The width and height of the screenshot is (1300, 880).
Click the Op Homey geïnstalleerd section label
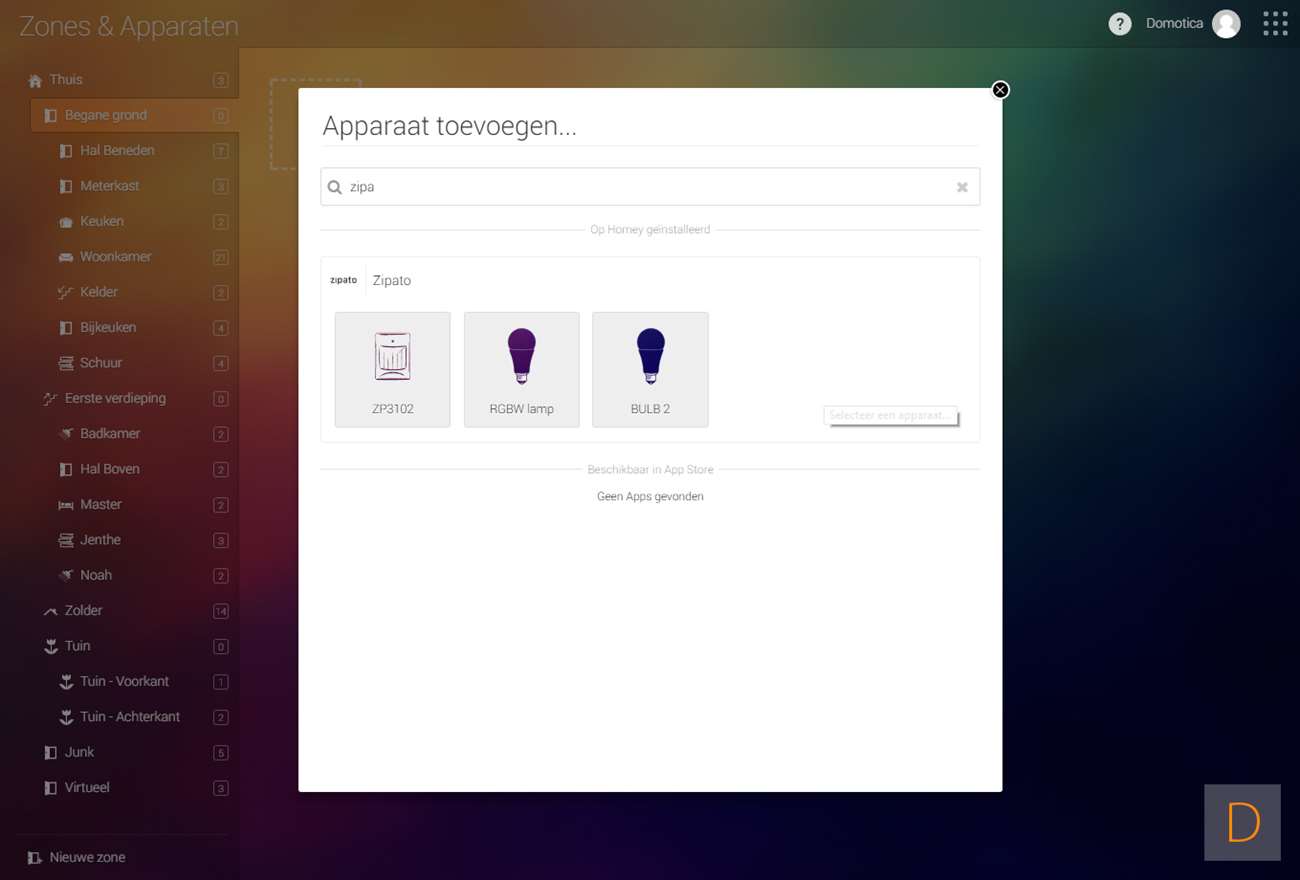[x=650, y=230]
